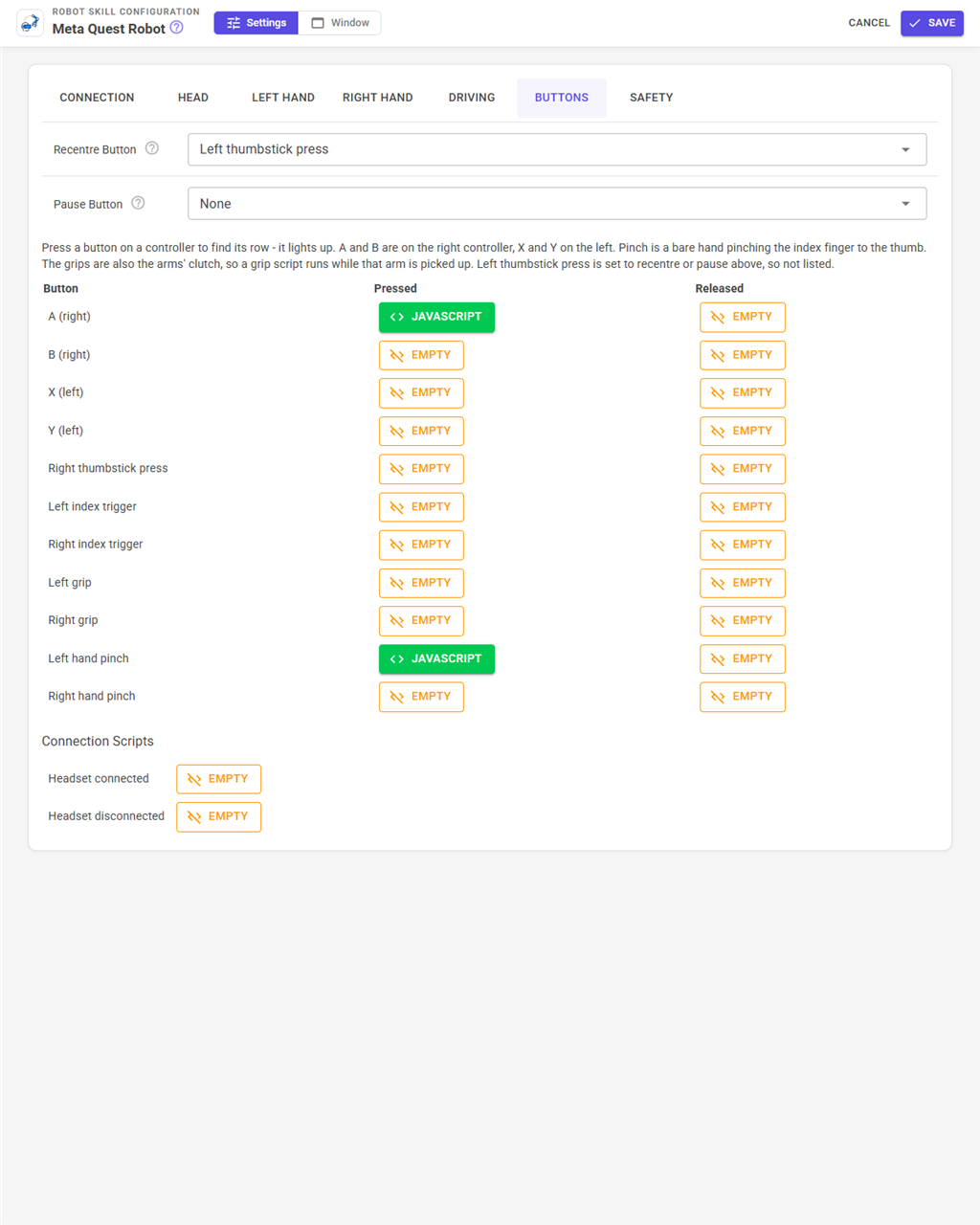Open the Left Hand tab
This screenshot has height=1225, width=980.
click(x=283, y=98)
